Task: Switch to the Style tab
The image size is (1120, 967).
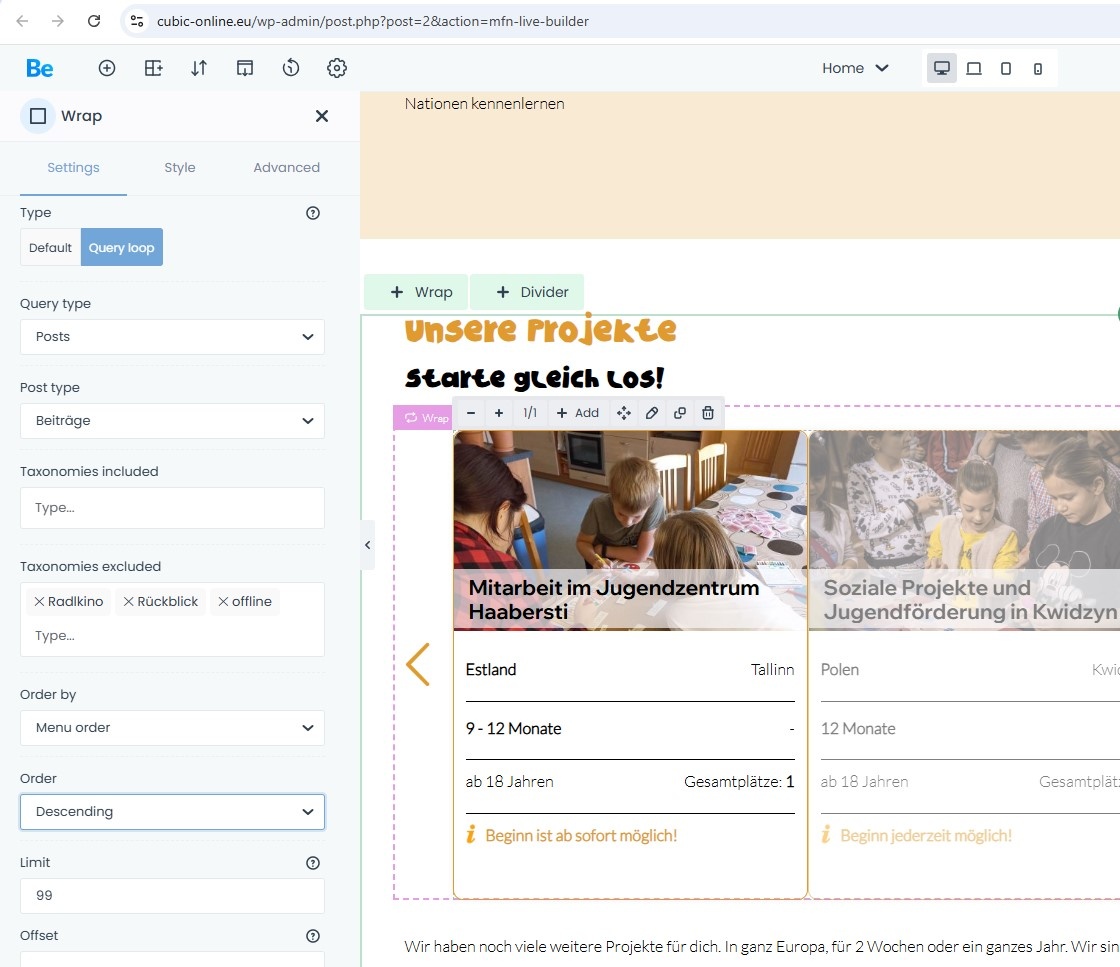Action: click(x=180, y=168)
